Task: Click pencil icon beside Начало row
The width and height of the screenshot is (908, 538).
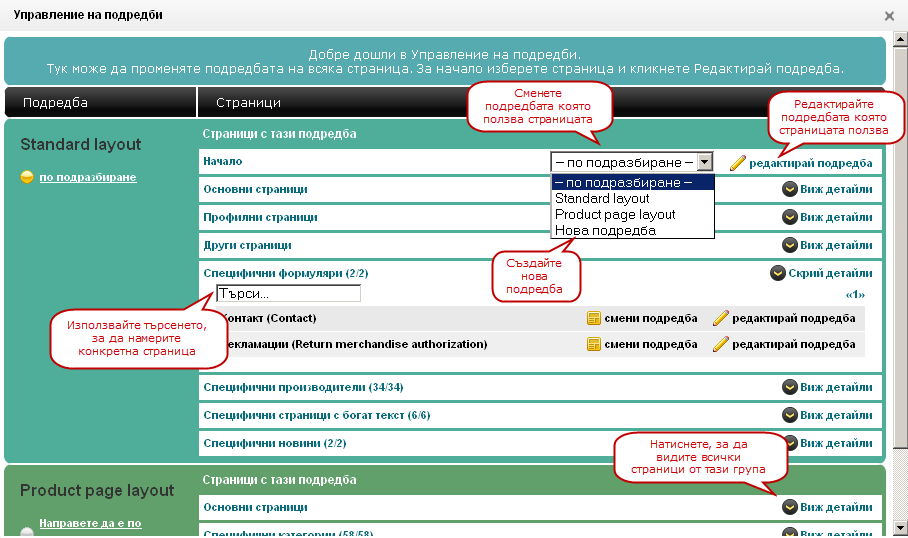Action: coord(738,162)
